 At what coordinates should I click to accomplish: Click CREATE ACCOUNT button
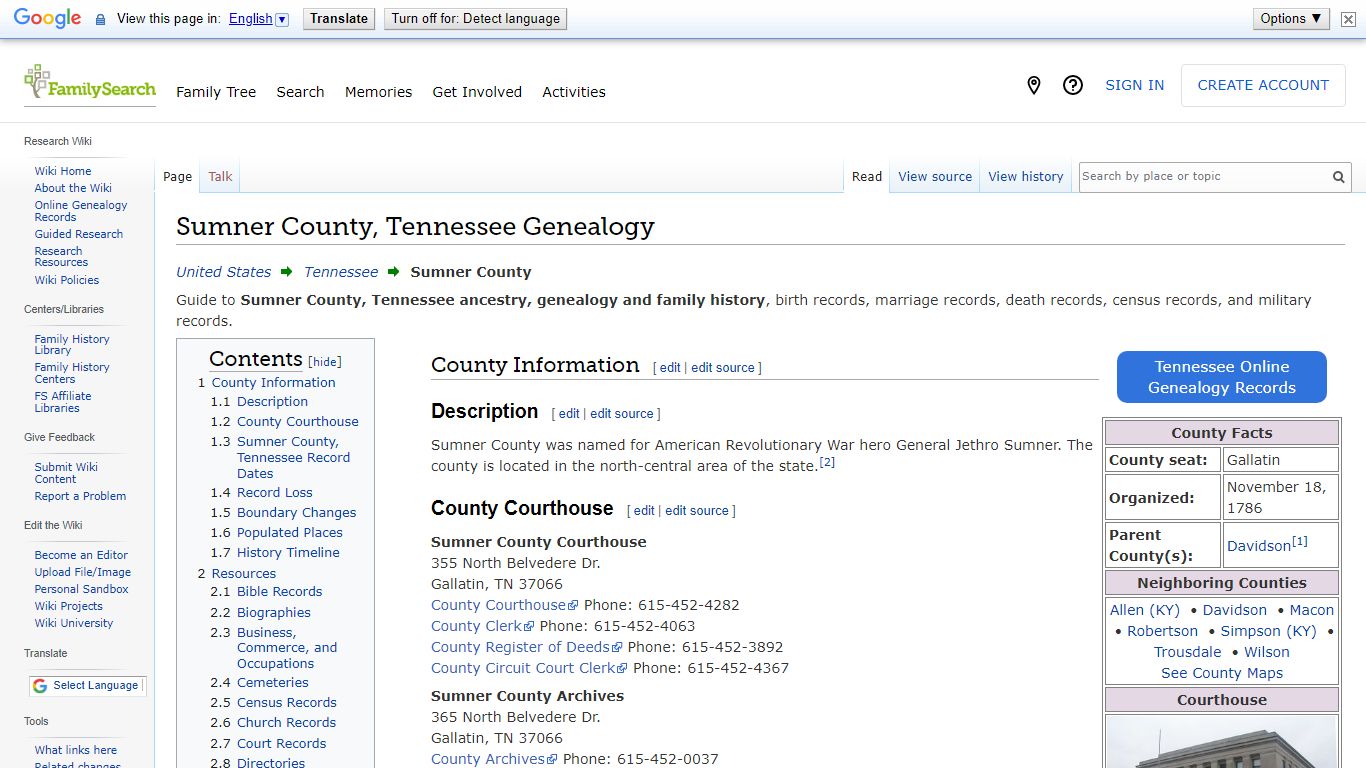(1263, 86)
